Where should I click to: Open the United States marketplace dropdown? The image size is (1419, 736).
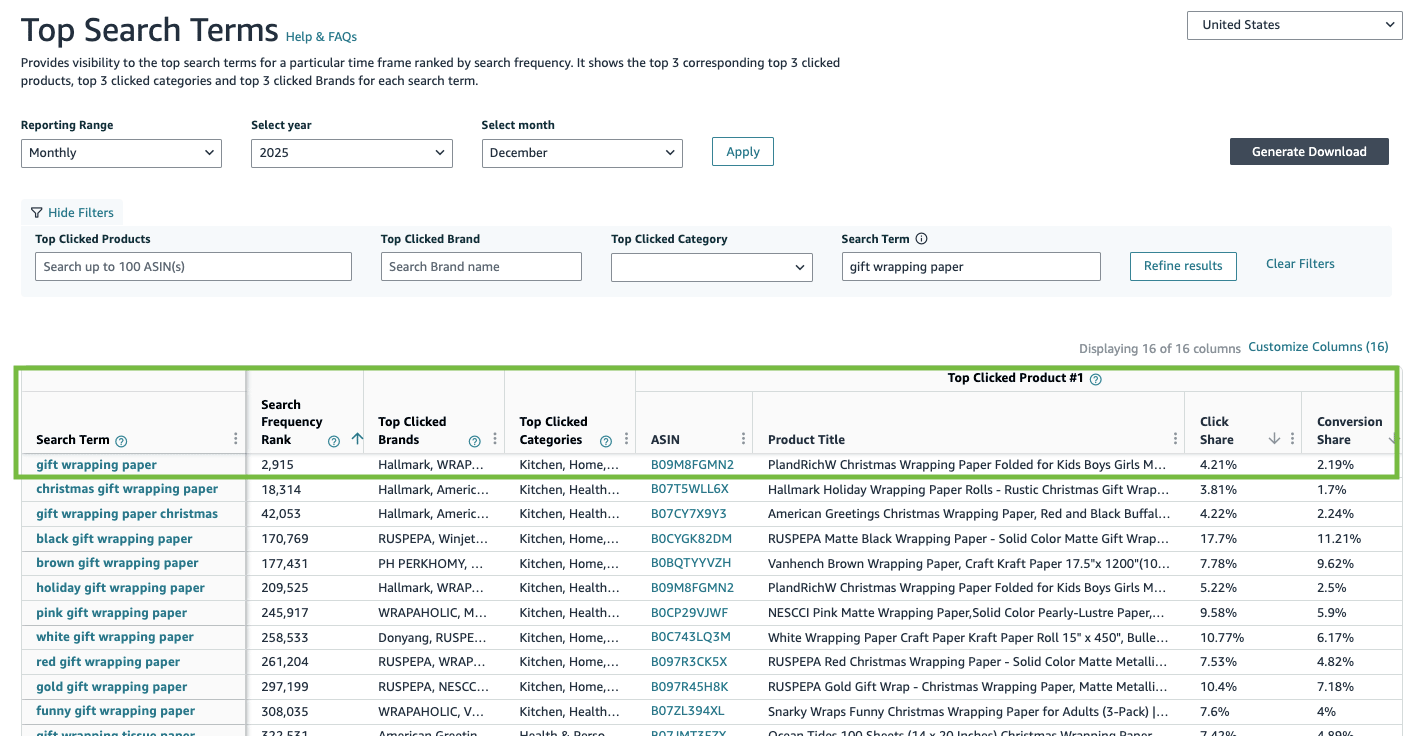[x=1294, y=25]
